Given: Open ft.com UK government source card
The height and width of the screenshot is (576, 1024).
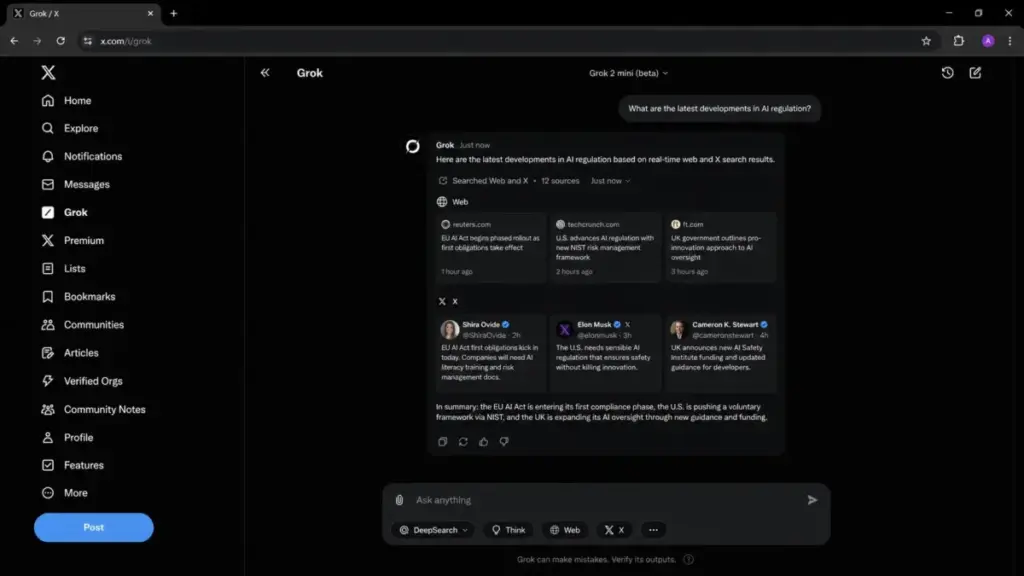Looking at the screenshot, I should (x=720, y=248).
